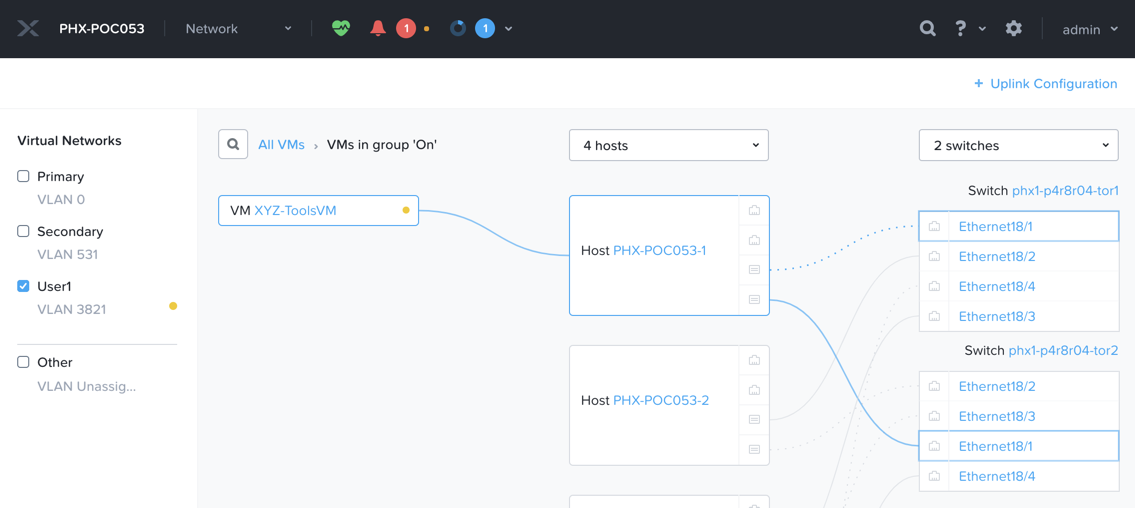Open the admin user menu
Viewport: 1135px width, 508px height.
(x=1090, y=30)
